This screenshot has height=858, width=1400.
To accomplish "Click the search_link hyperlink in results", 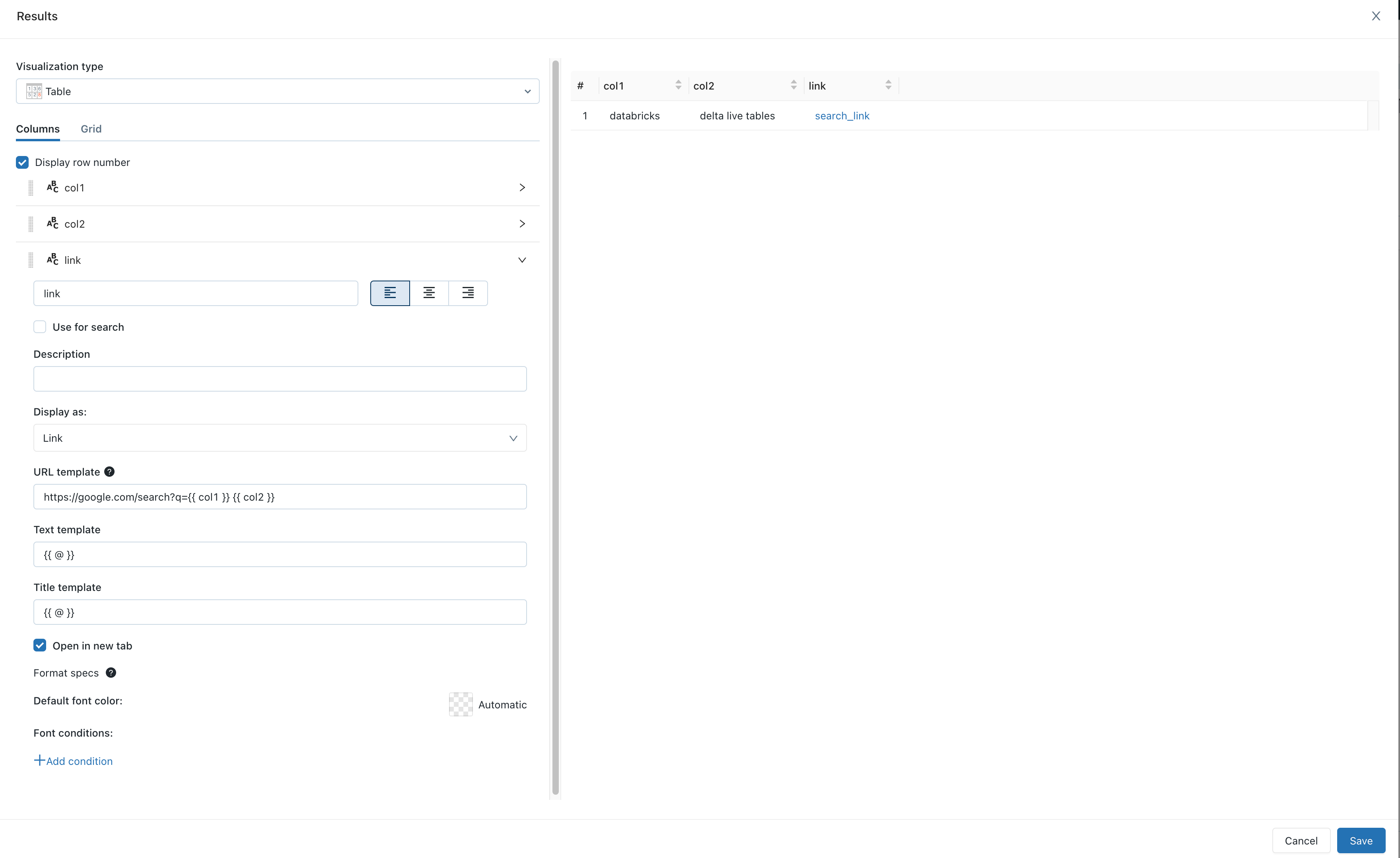I will click(x=842, y=116).
